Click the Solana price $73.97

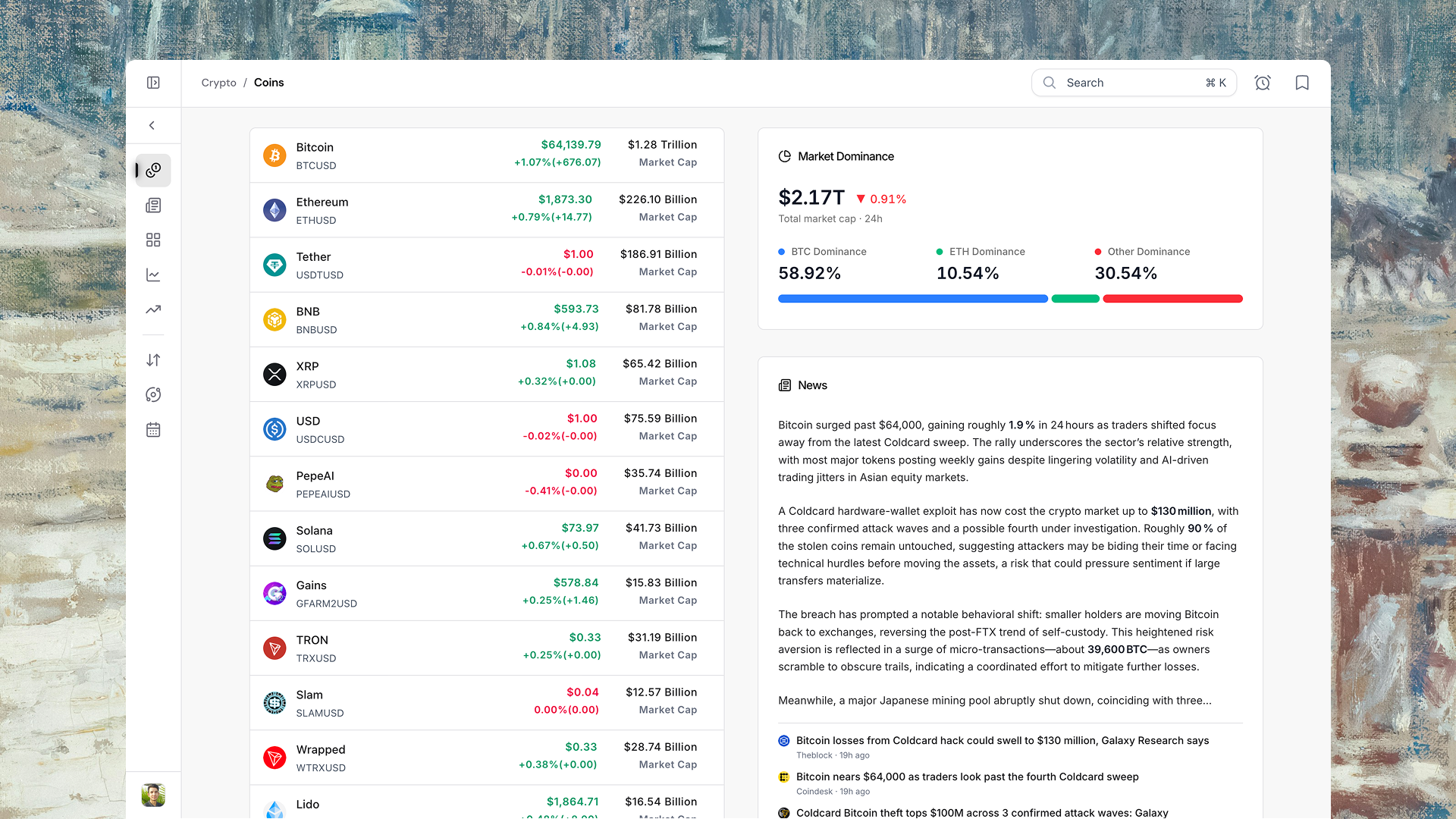pos(580,528)
